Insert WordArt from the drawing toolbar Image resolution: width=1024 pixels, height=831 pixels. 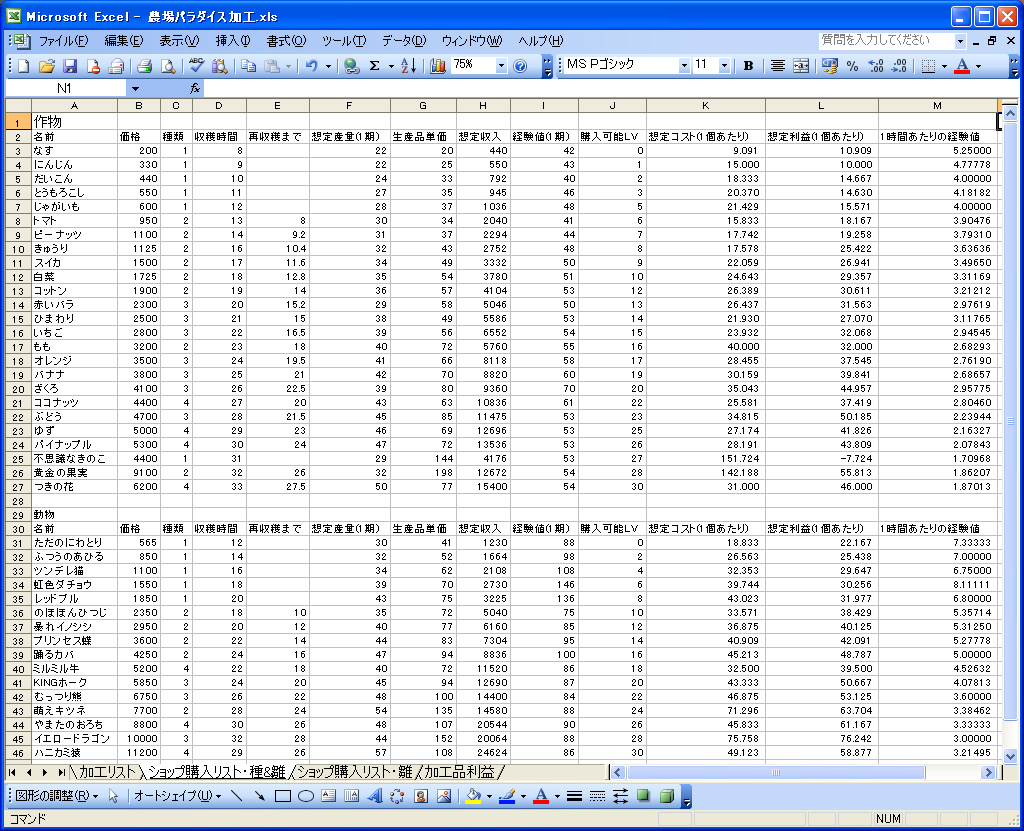click(x=375, y=796)
